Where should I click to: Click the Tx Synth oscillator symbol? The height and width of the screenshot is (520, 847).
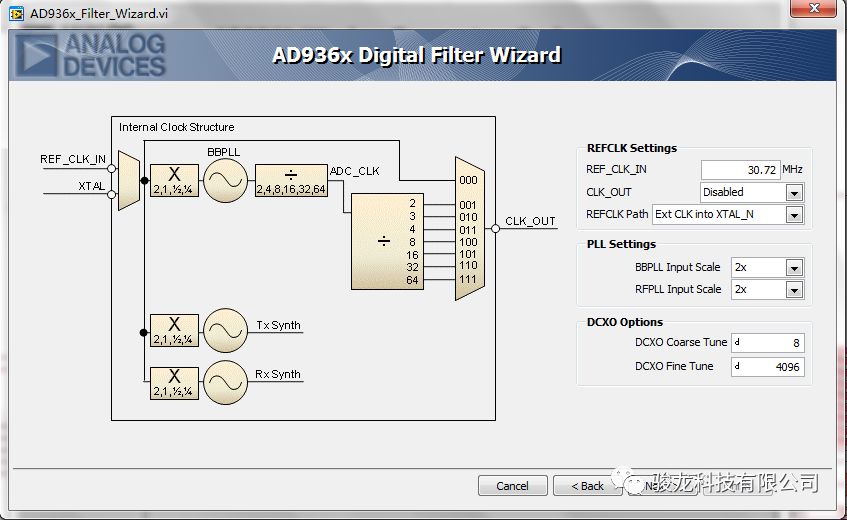point(225,329)
